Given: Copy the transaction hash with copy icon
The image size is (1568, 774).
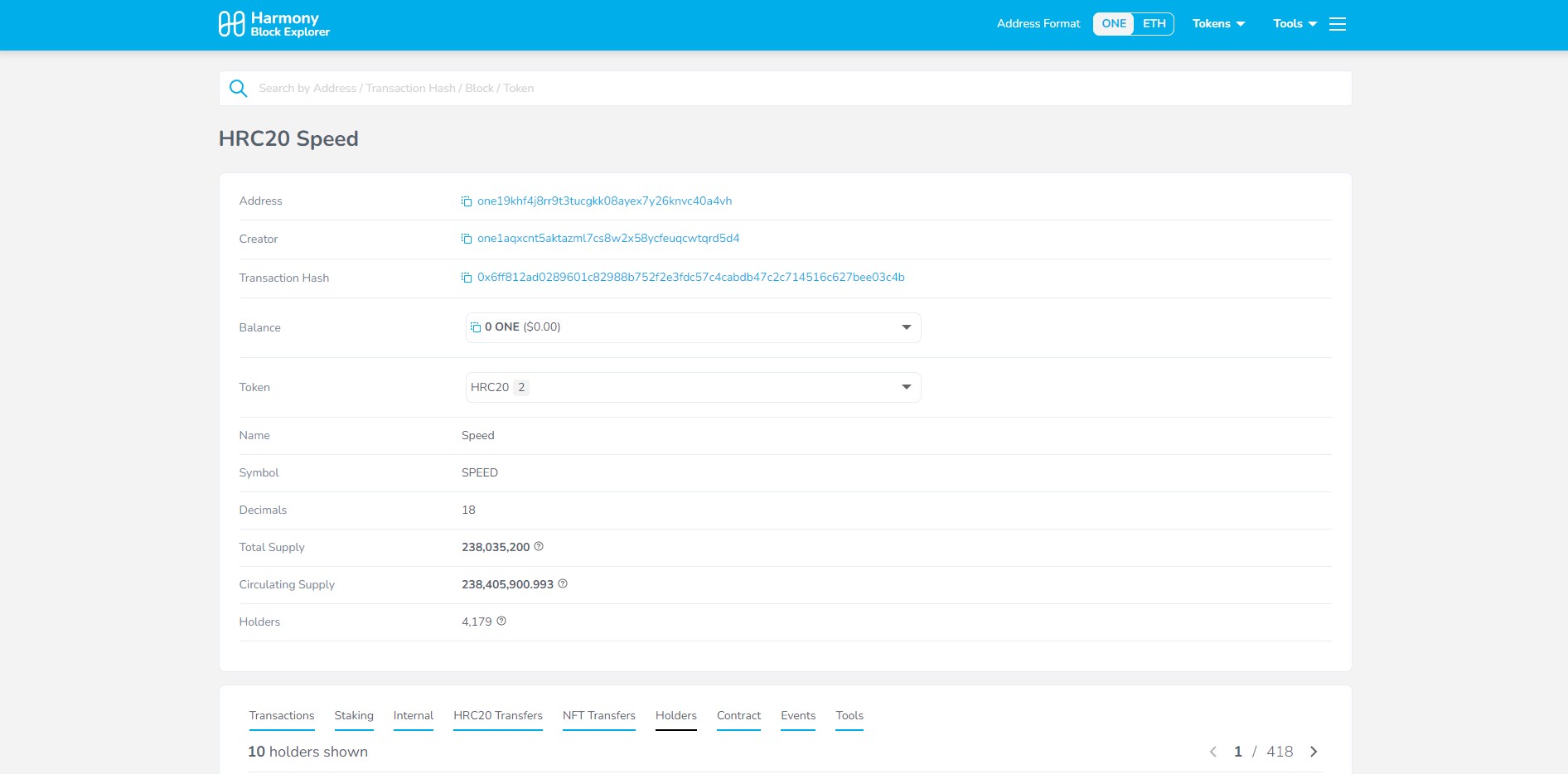Looking at the screenshot, I should coord(467,278).
